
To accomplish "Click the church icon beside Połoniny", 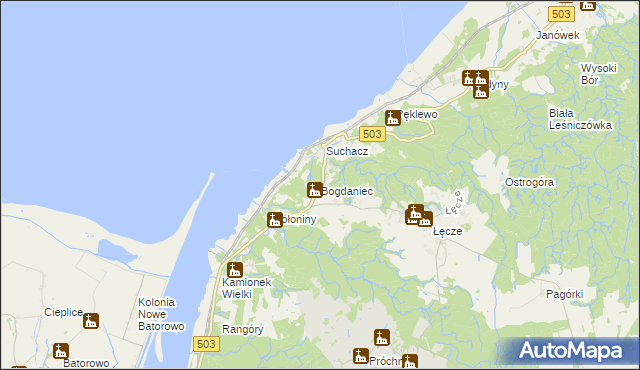I will tap(275, 219).
